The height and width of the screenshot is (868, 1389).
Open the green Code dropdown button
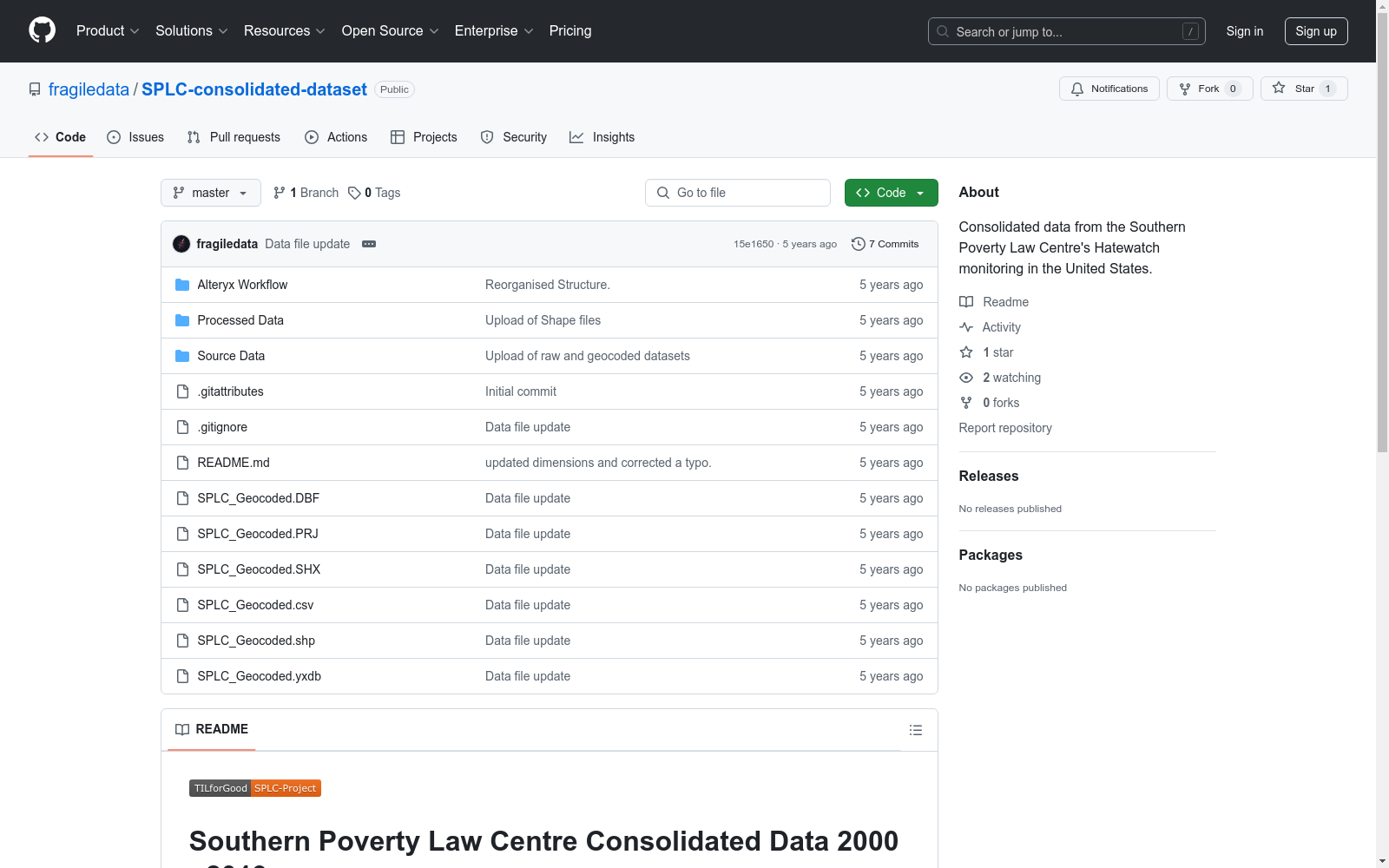pyautogui.click(x=891, y=193)
